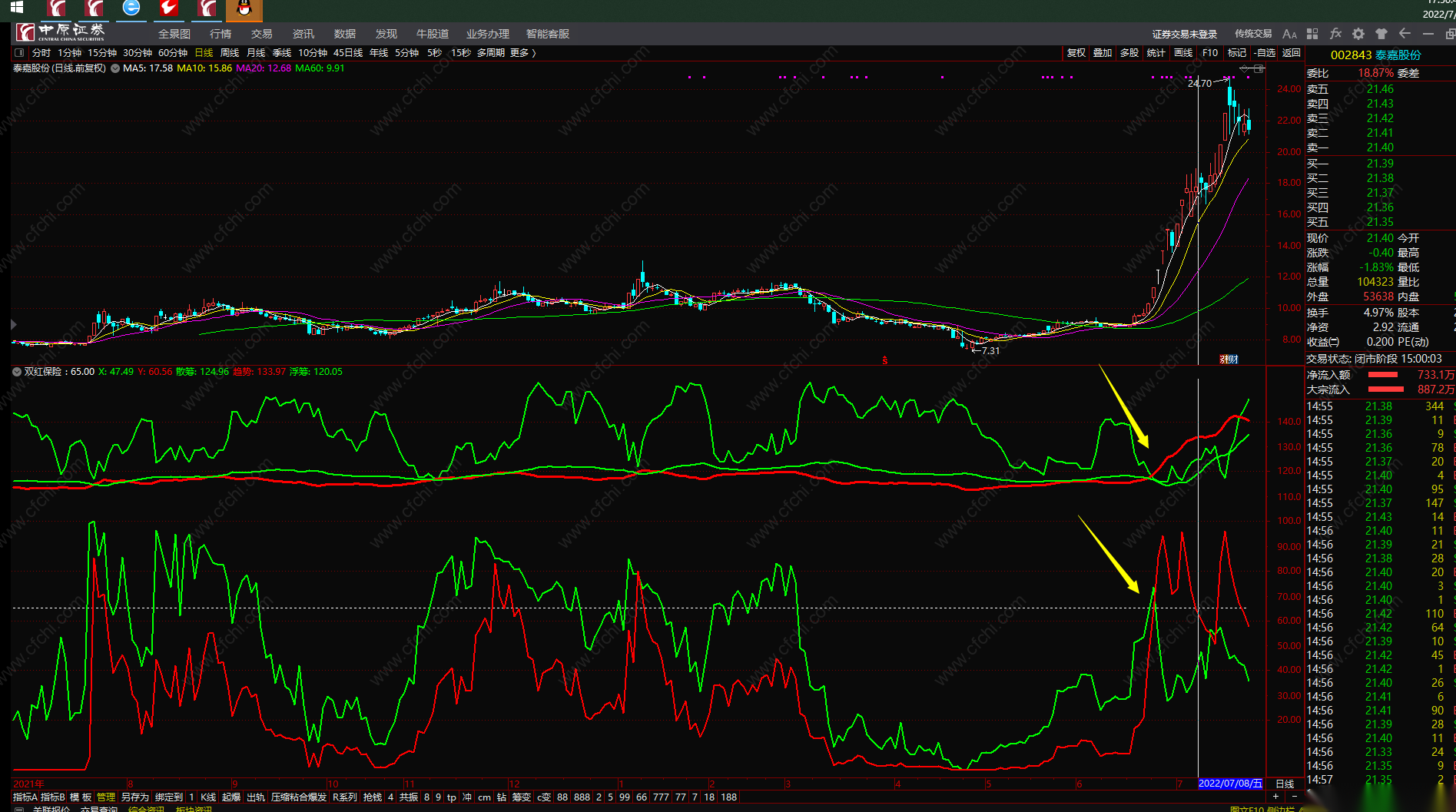
Task: Open the QQ penguin icon in taskbar
Action: [244, 9]
